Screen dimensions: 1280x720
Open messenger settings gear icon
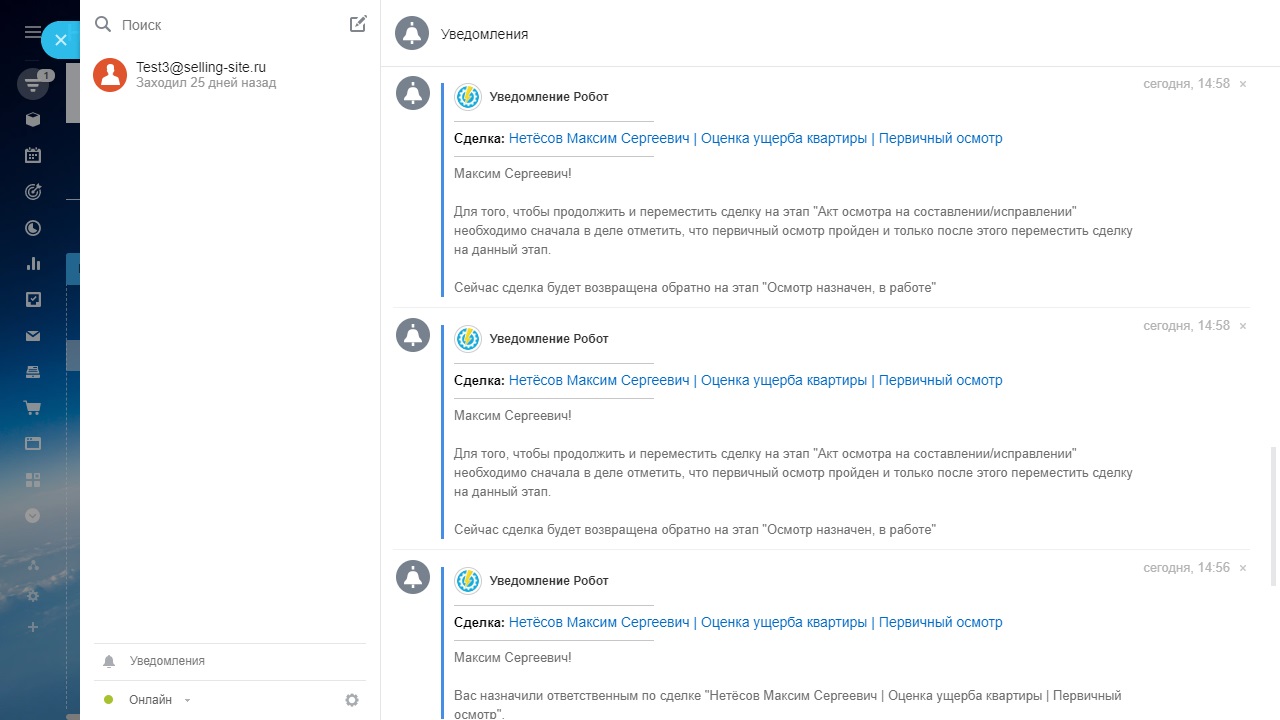point(352,700)
